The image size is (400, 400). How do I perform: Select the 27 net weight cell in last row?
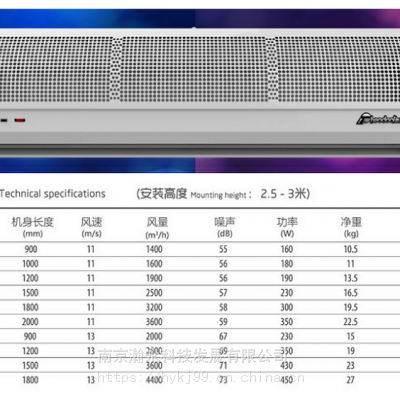pos(350,380)
